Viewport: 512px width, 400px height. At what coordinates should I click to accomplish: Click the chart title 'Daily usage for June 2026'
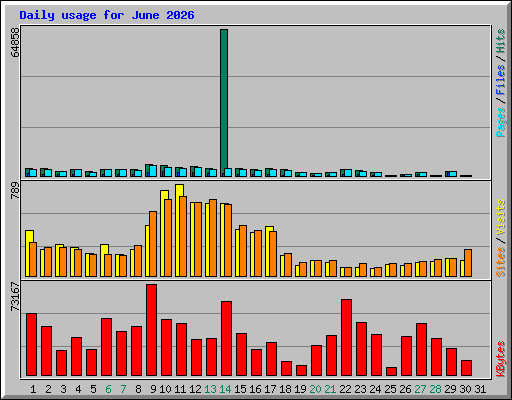pos(107,15)
